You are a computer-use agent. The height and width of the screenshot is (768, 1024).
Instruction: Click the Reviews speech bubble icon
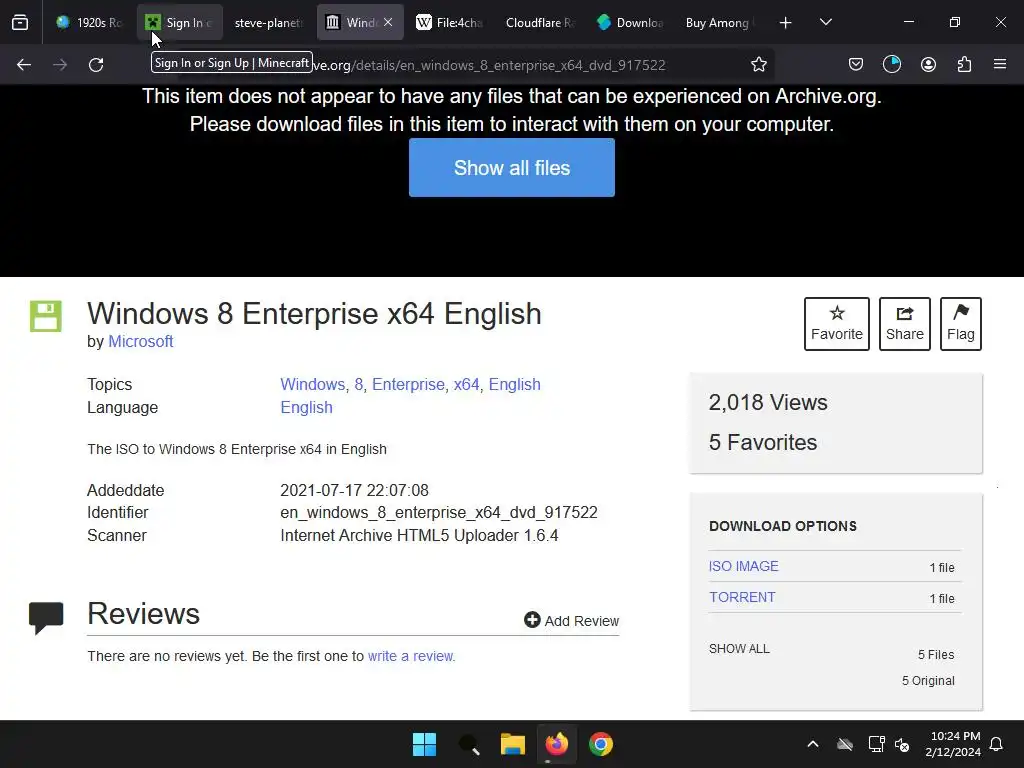pyautogui.click(x=46, y=617)
